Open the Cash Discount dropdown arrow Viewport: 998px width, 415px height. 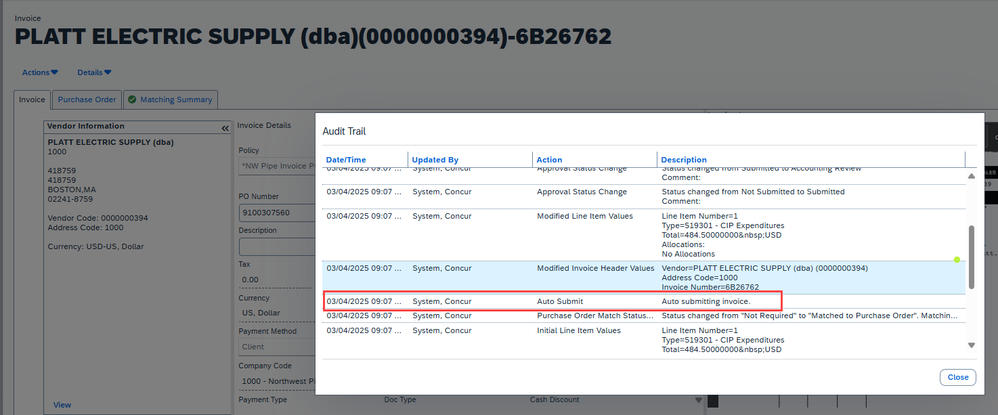point(699,400)
